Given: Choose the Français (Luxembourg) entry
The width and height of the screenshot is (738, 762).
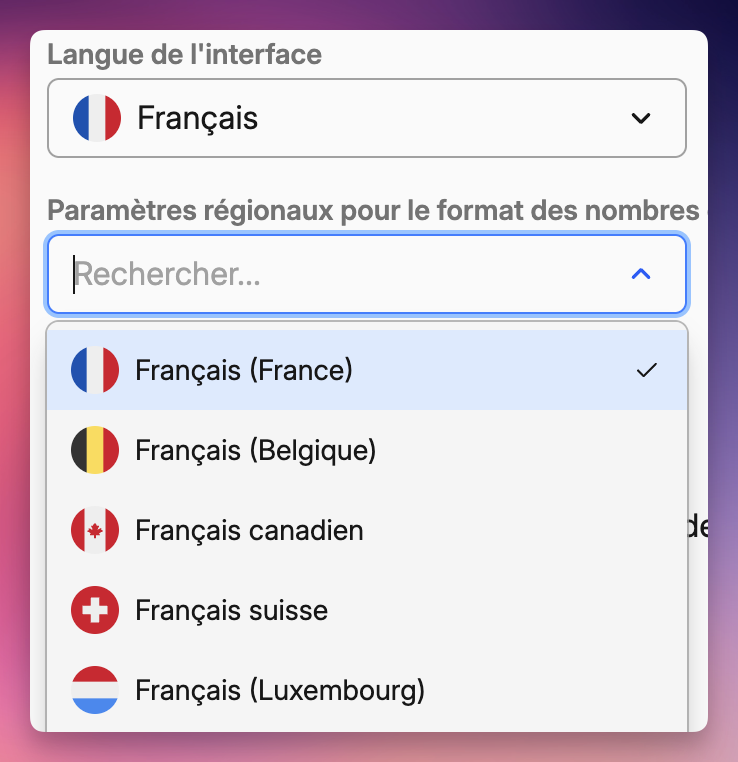Looking at the screenshot, I should tap(280, 690).
